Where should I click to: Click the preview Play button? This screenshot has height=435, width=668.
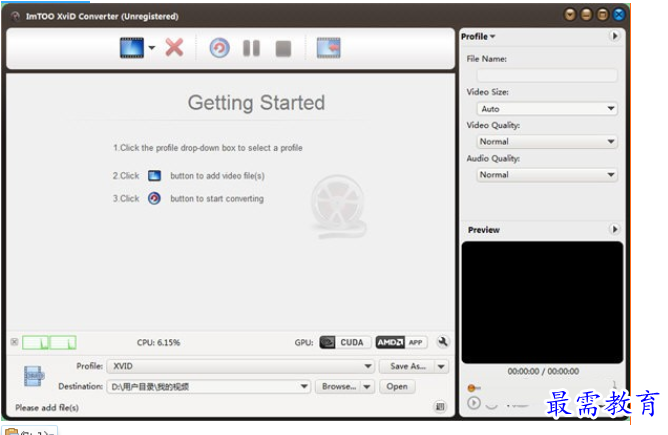coord(474,403)
